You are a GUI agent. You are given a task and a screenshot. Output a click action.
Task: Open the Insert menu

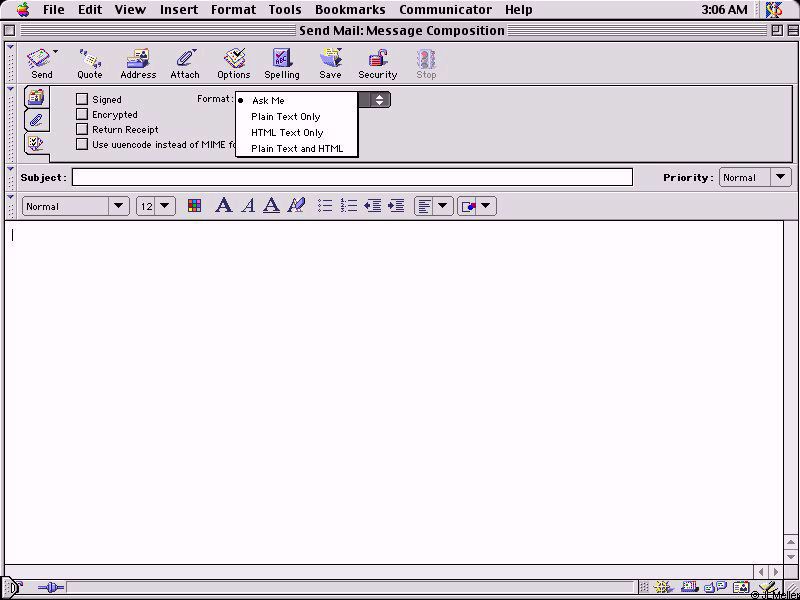click(179, 10)
